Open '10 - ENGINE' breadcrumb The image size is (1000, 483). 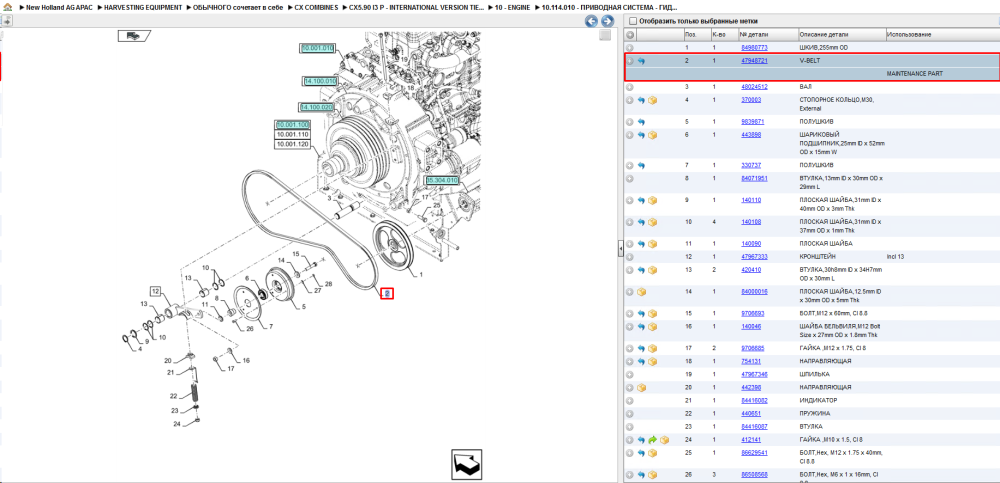click(511, 7)
